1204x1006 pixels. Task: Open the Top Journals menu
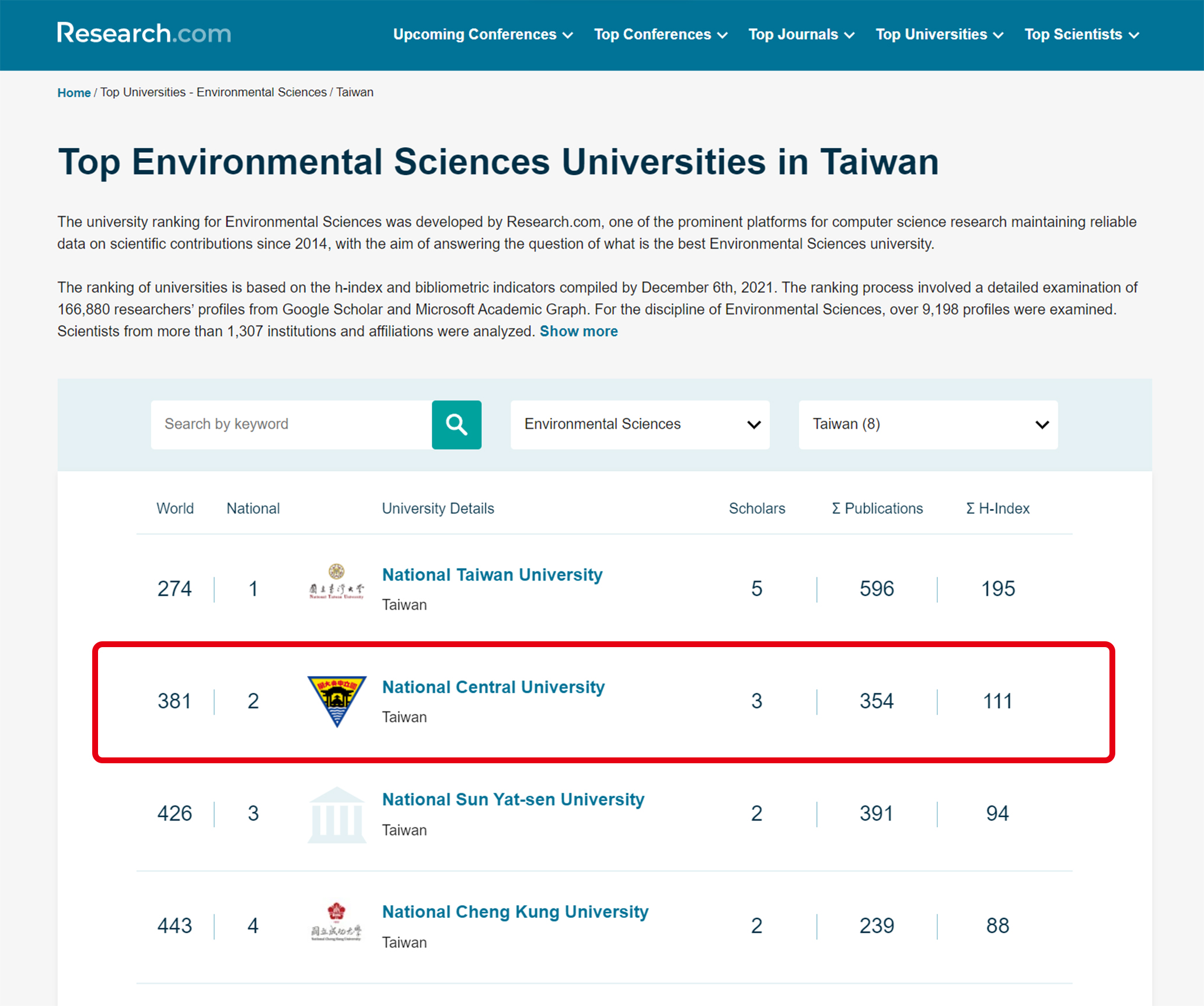pyautogui.click(x=801, y=34)
